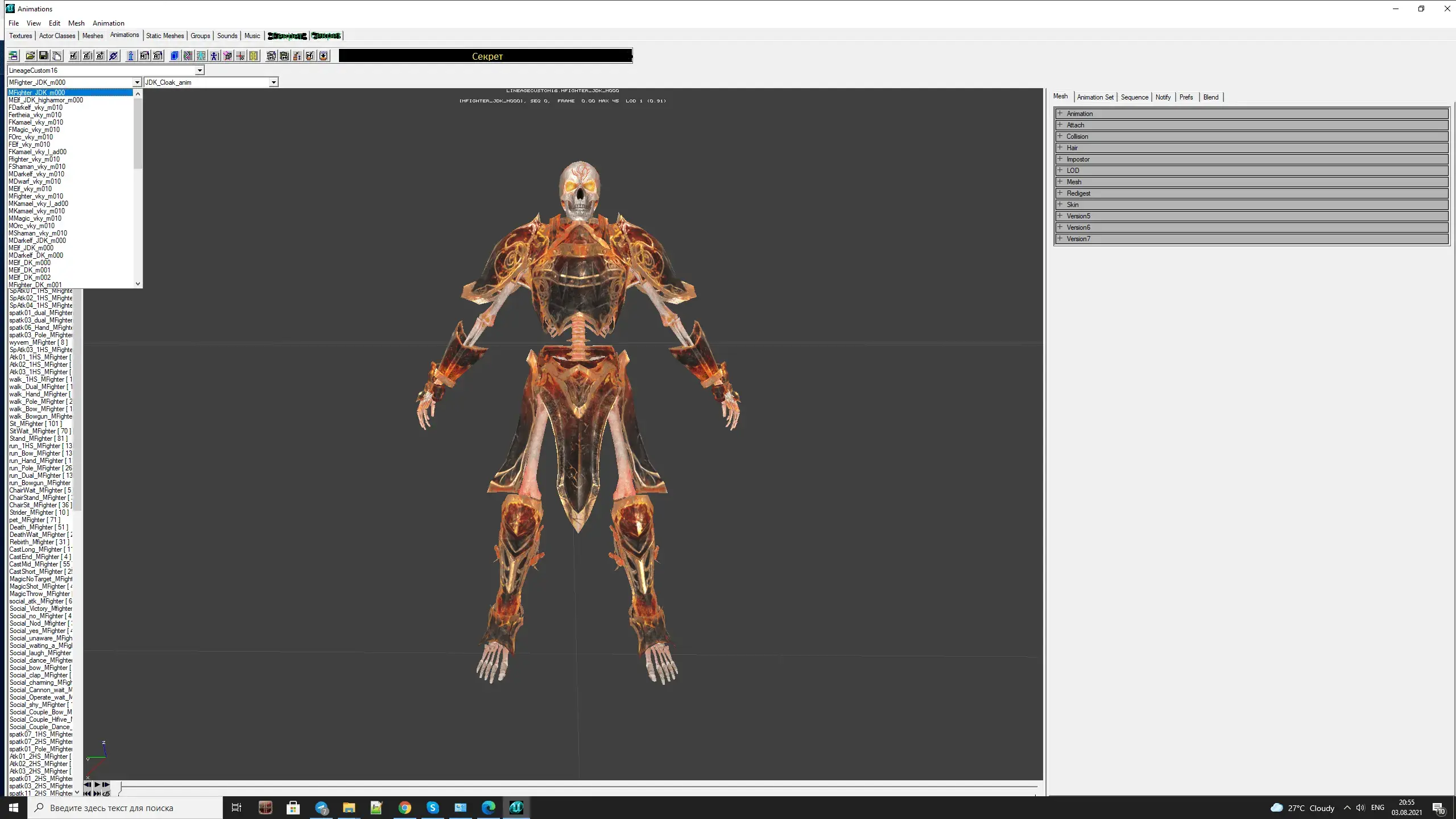
Task: Select Social_Victory_Mfighter animation sequence
Action: 41,609
